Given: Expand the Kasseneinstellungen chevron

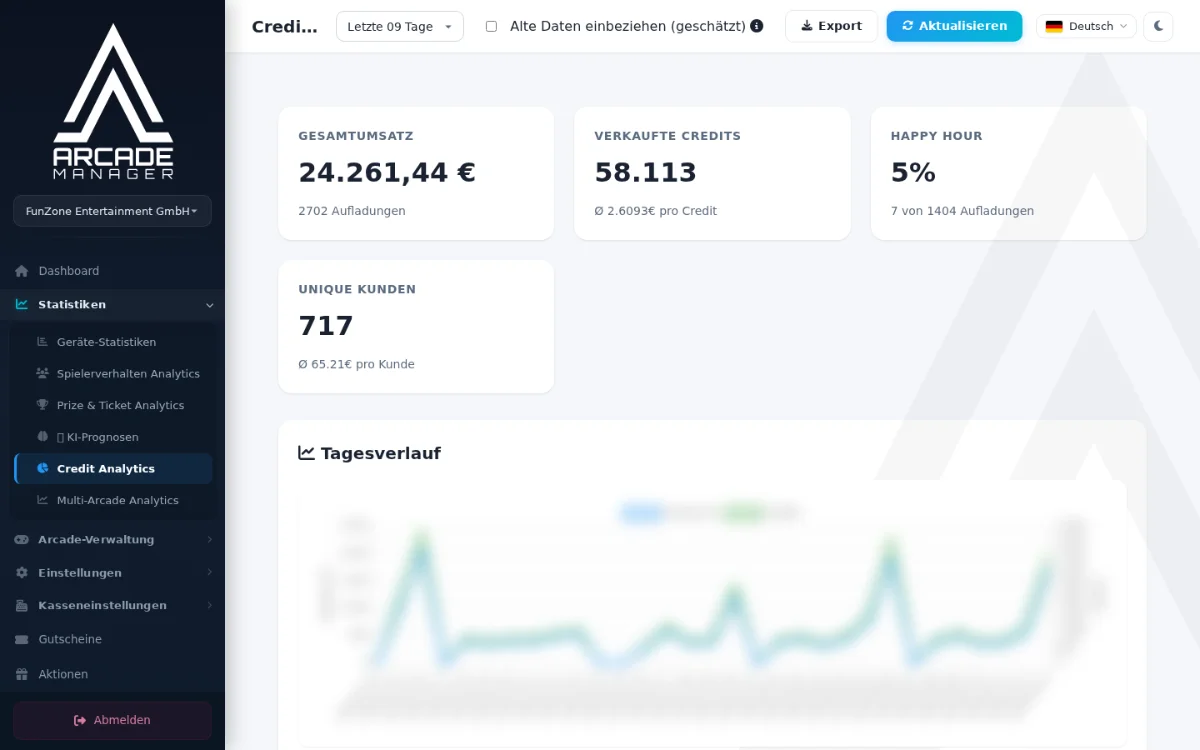Looking at the screenshot, I should coord(209,606).
